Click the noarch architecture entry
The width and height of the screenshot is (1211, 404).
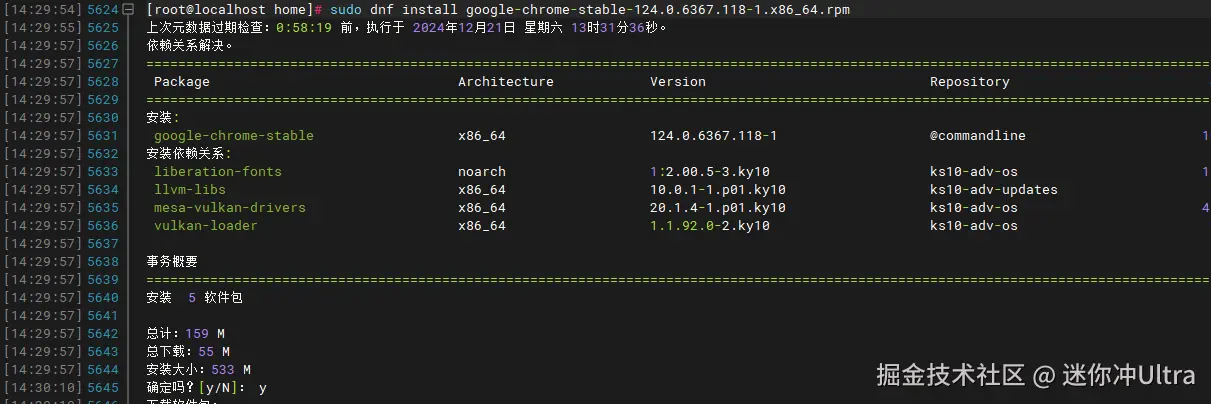tap(481, 171)
